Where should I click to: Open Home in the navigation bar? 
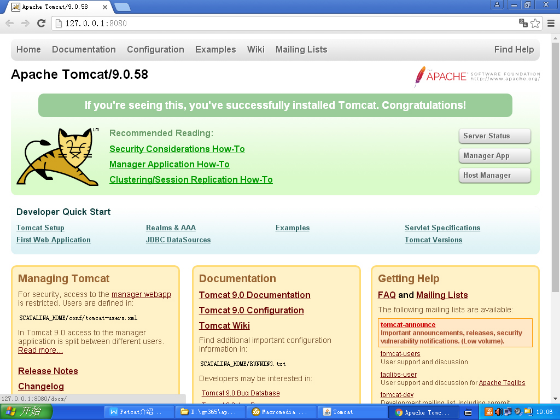point(29,49)
